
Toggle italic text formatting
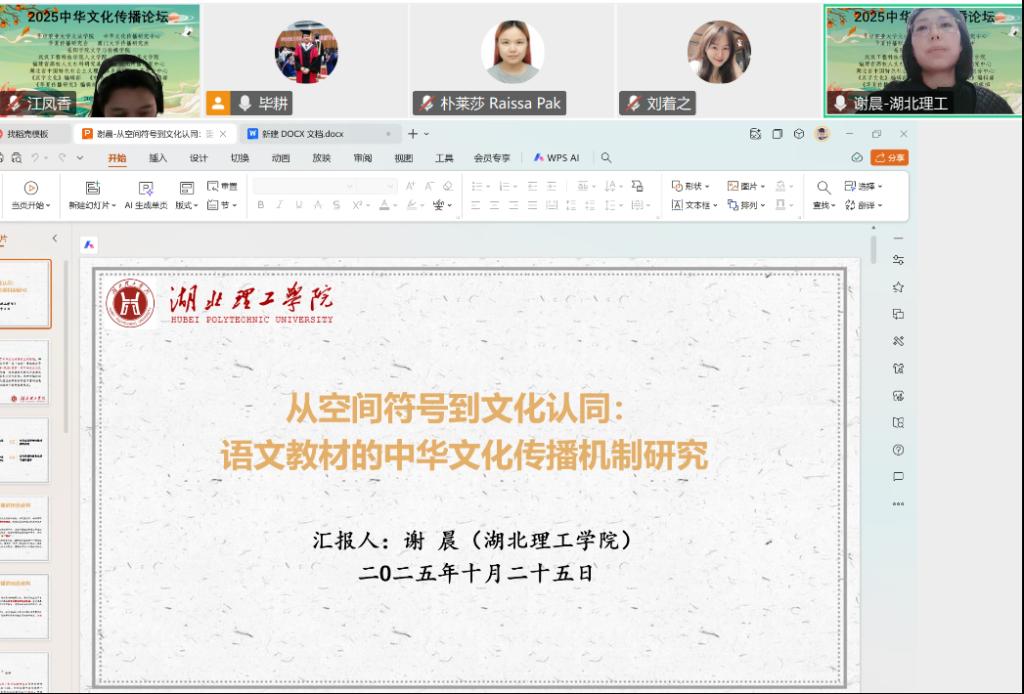tap(280, 205)
